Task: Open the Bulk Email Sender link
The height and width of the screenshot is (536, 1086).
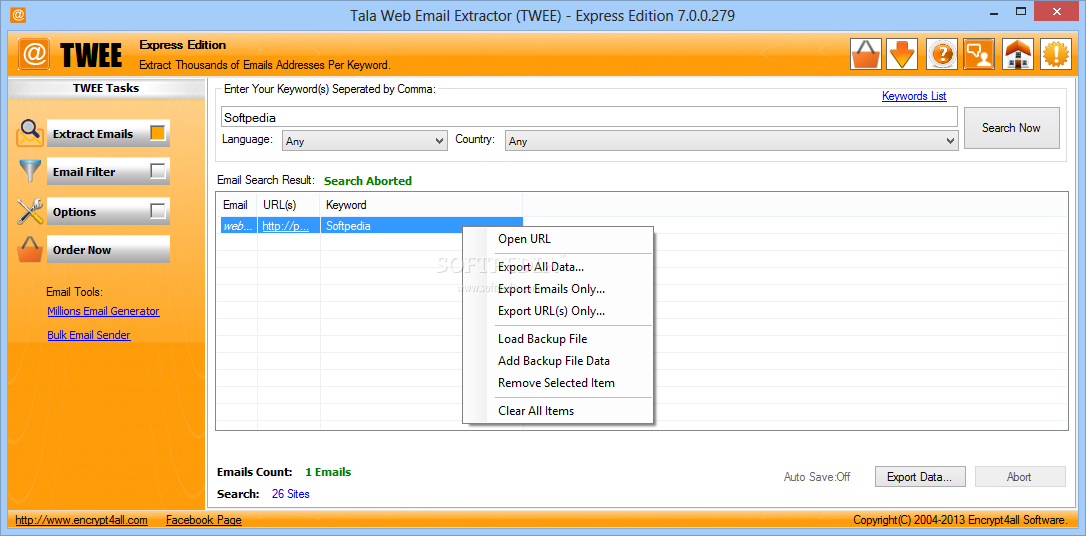Action: (89, 335)
